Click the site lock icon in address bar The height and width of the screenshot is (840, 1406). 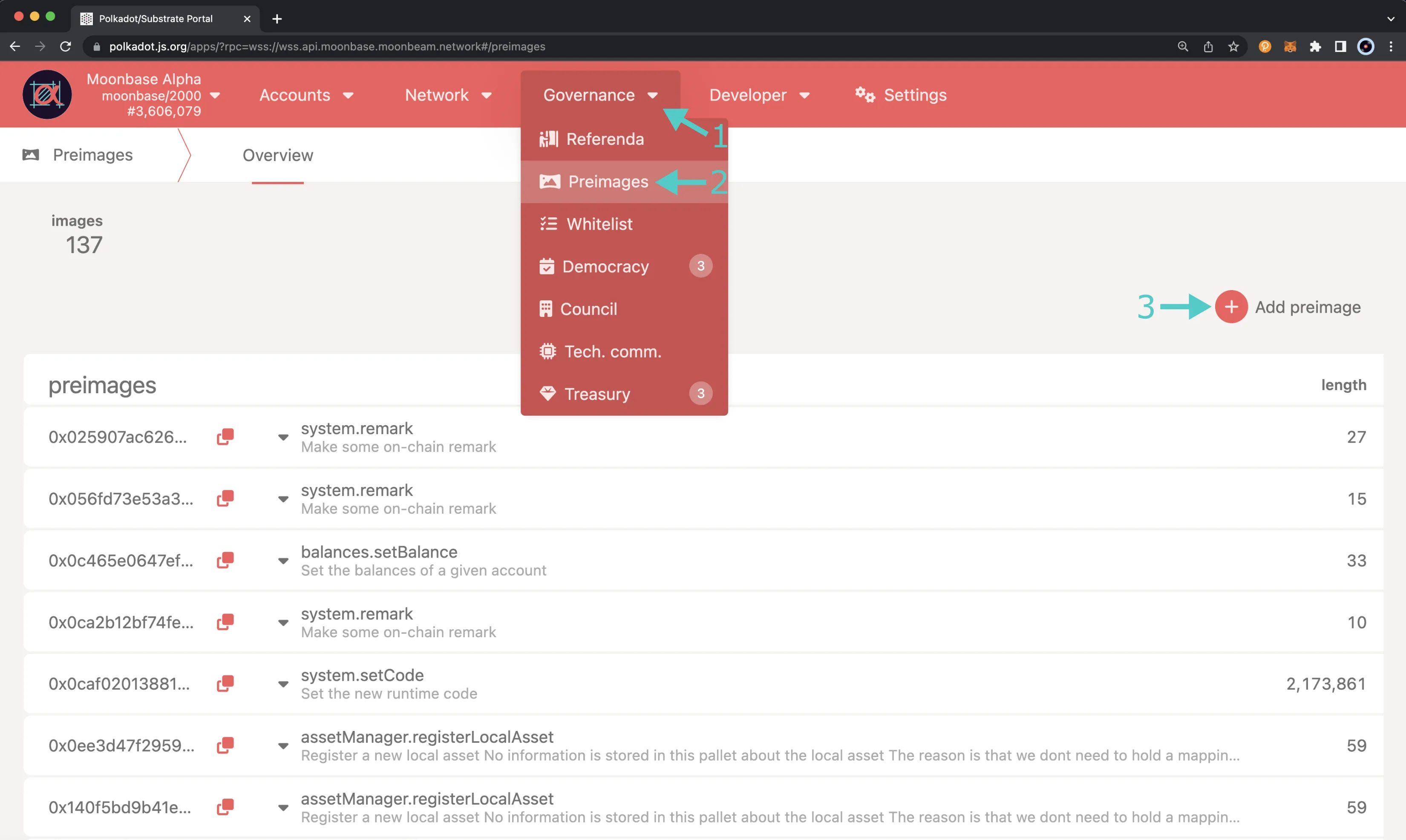coord(97,46)
